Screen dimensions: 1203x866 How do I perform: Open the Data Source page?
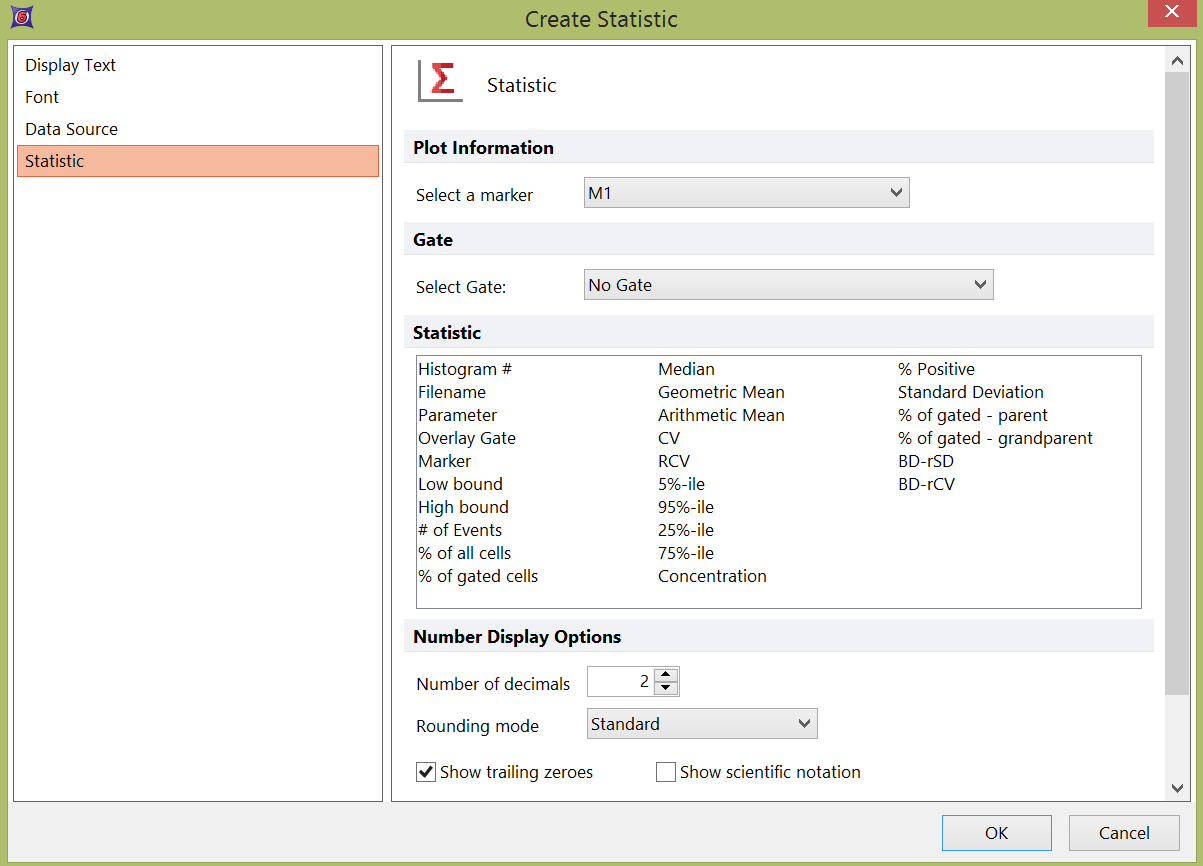click(x=72, y=129)
